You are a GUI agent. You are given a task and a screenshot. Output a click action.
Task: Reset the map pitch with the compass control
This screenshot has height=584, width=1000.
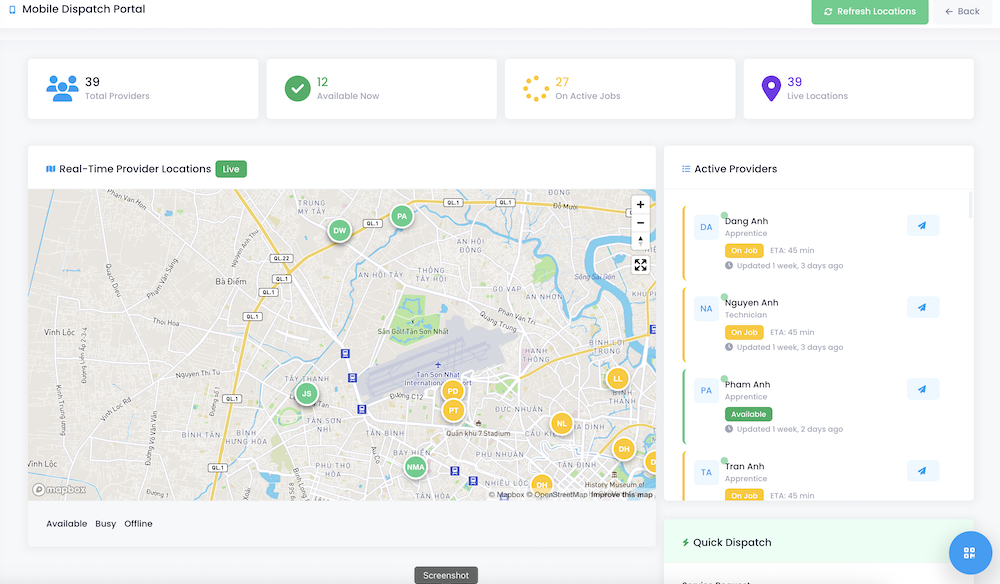pos(640,239)
